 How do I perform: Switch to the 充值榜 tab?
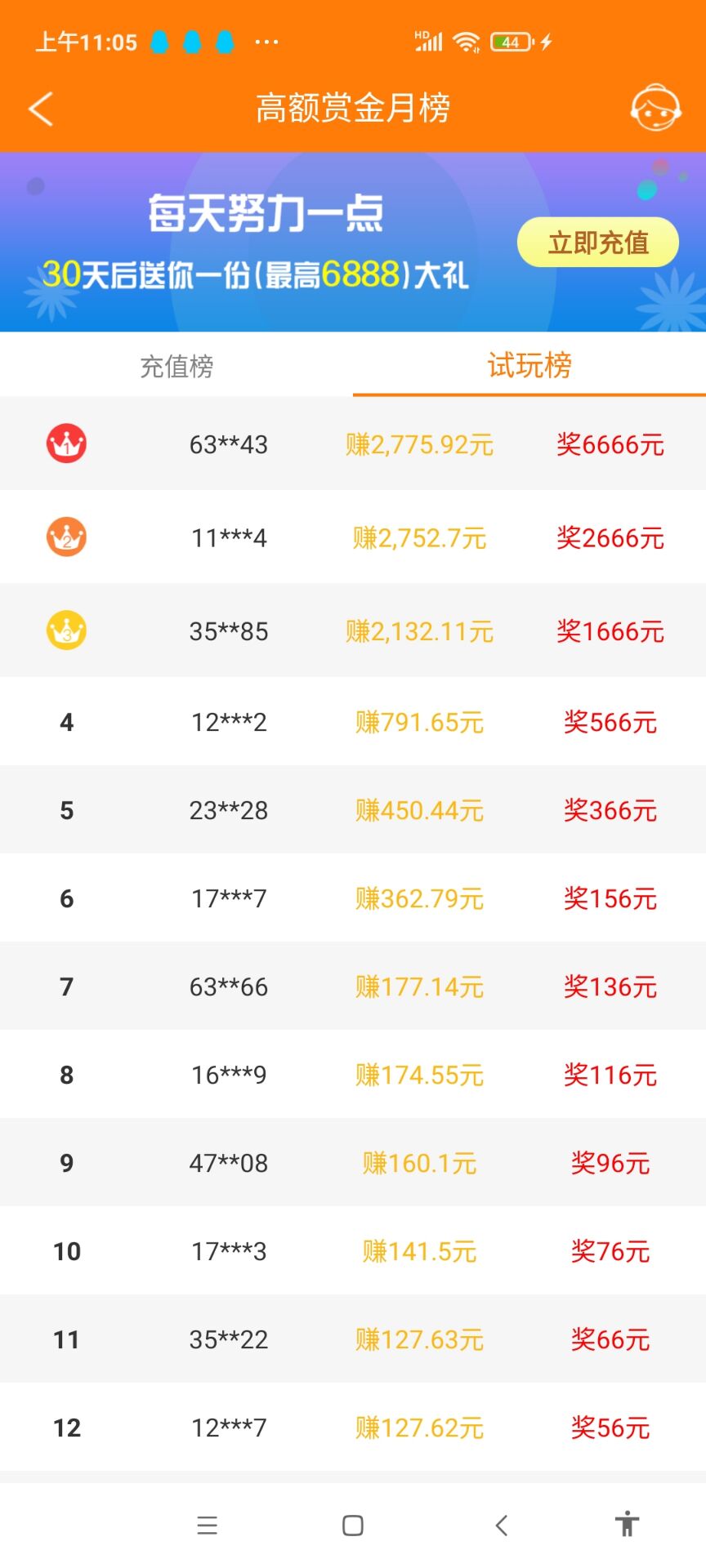176,367
